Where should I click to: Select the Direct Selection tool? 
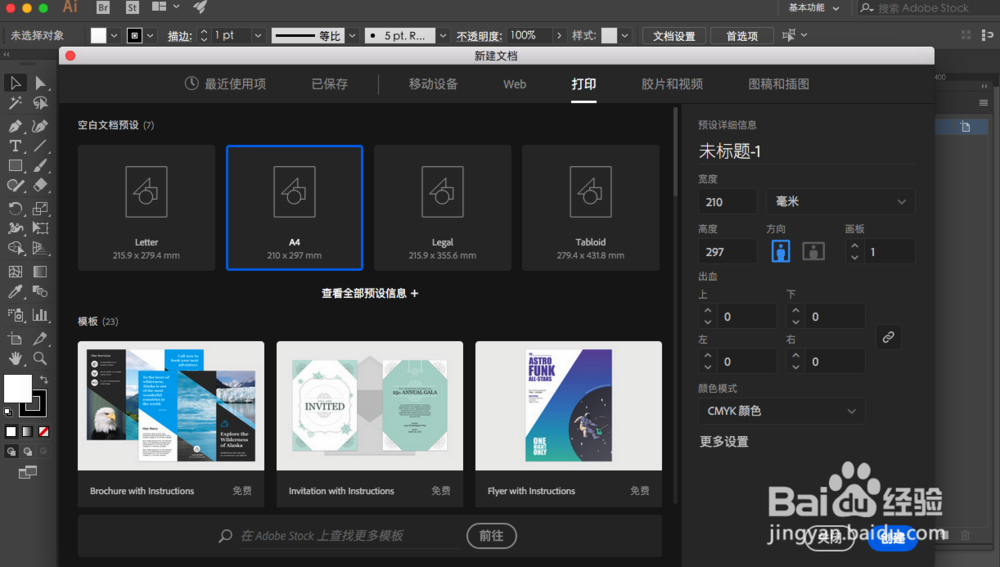click(40, 83)
